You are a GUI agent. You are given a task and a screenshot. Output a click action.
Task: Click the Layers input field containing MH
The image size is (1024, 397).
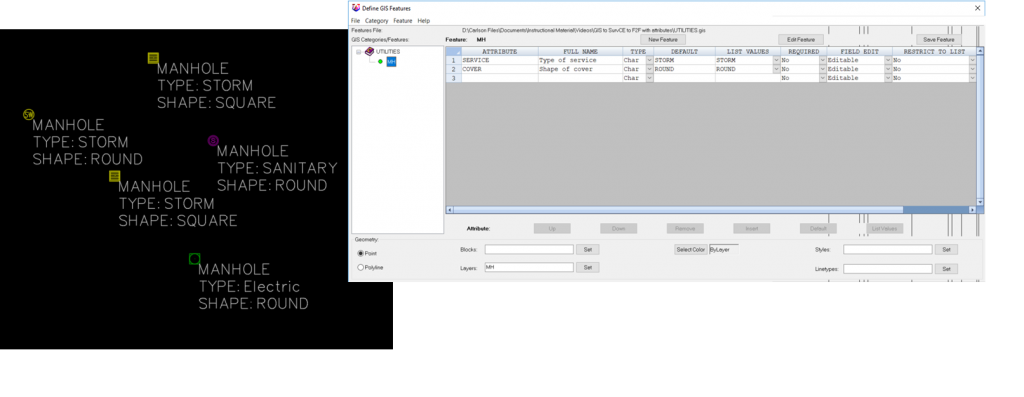tap(529, 267)
